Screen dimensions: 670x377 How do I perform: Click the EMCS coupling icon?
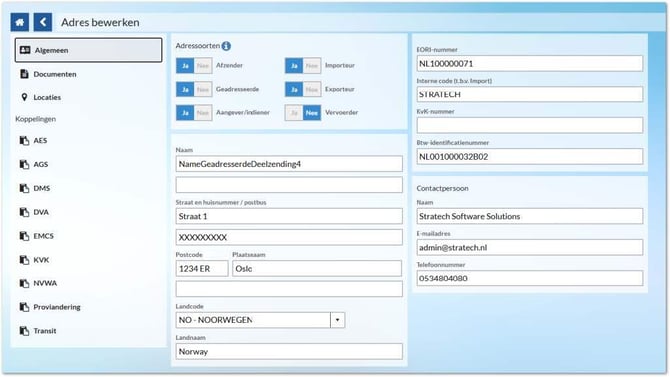tap(24, 236)
